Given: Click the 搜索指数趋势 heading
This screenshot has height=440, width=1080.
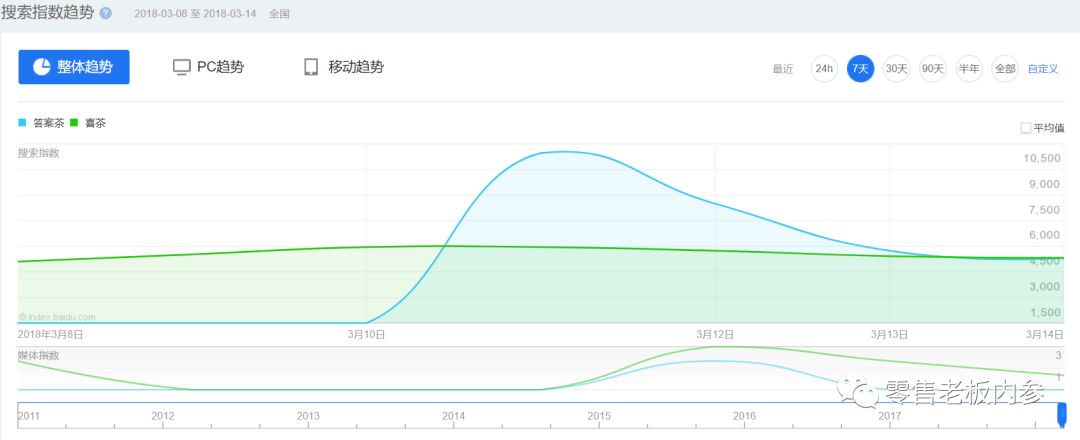Looking at the screenshot, I should pyautogui.click(x=47, y=13).
